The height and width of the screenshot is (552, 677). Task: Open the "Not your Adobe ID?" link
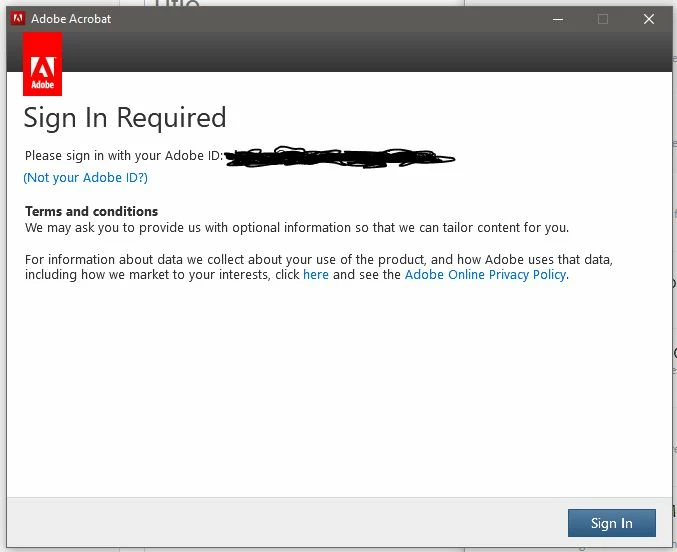[x=85, y=178]
